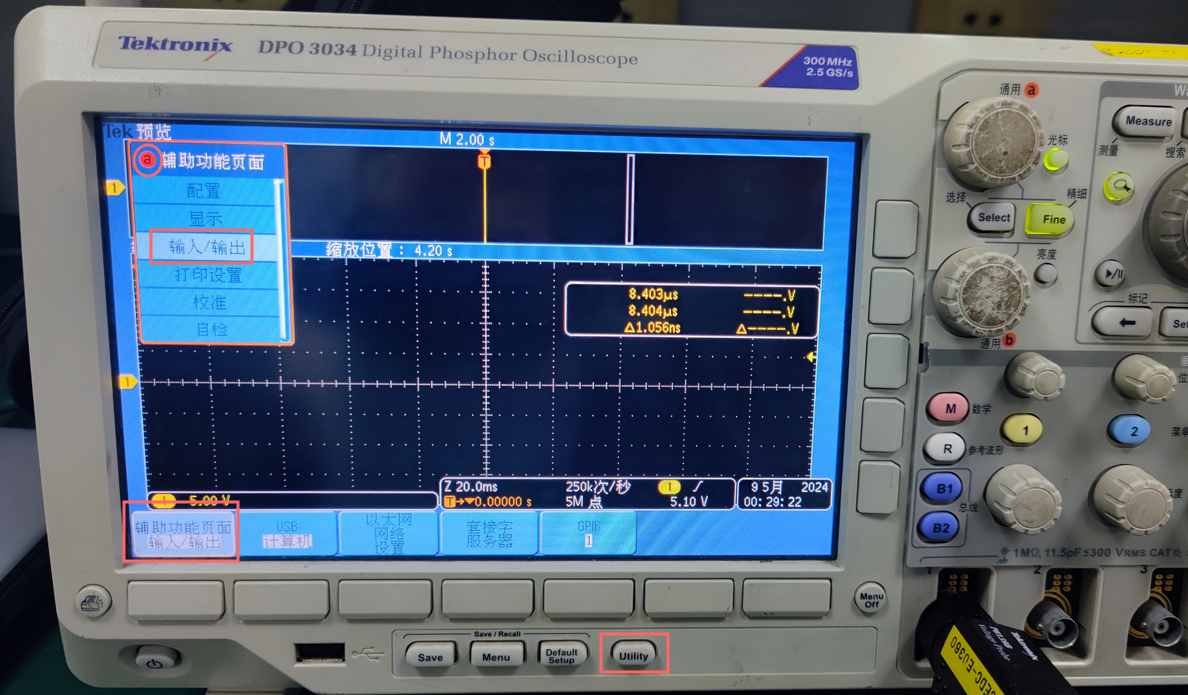Tap the printer hardcopy button
This screenshot has width=1188, height=695.
pos(93,603)
